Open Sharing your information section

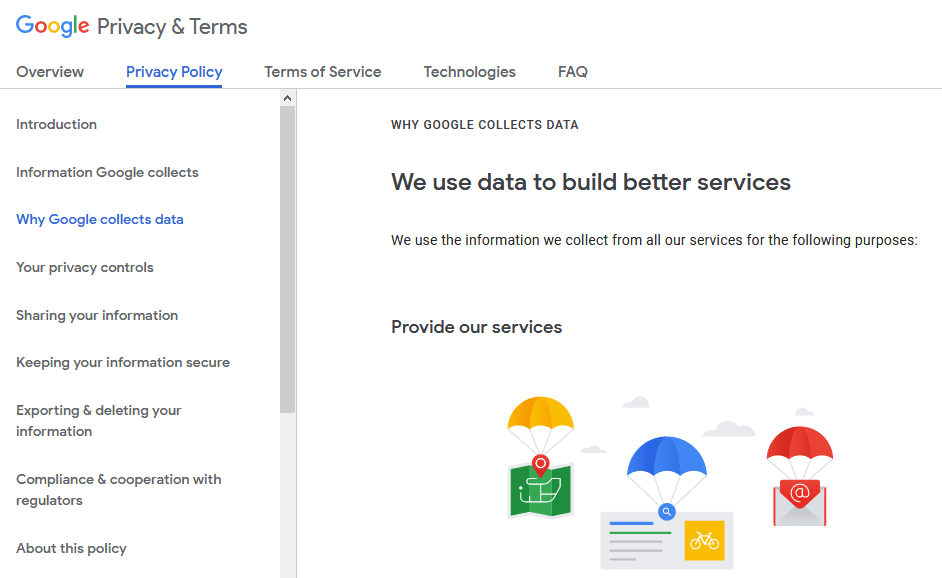pos(97,315)
